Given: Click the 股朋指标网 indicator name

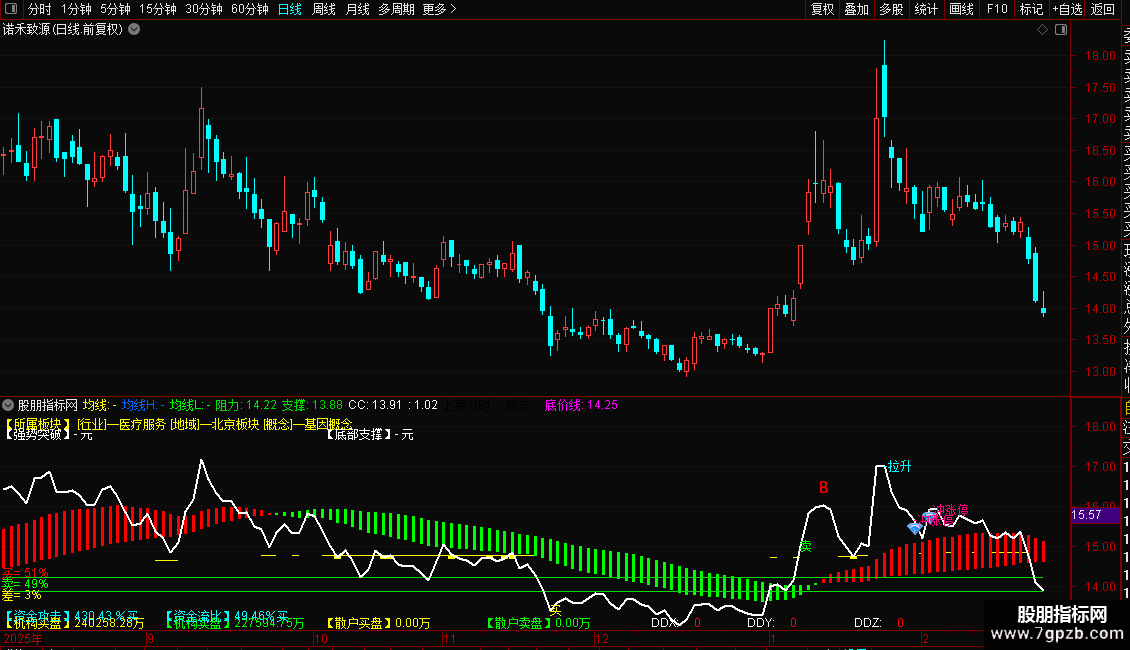Looking at the screenshot, I should pyautogui.click(x=48, y=405).
